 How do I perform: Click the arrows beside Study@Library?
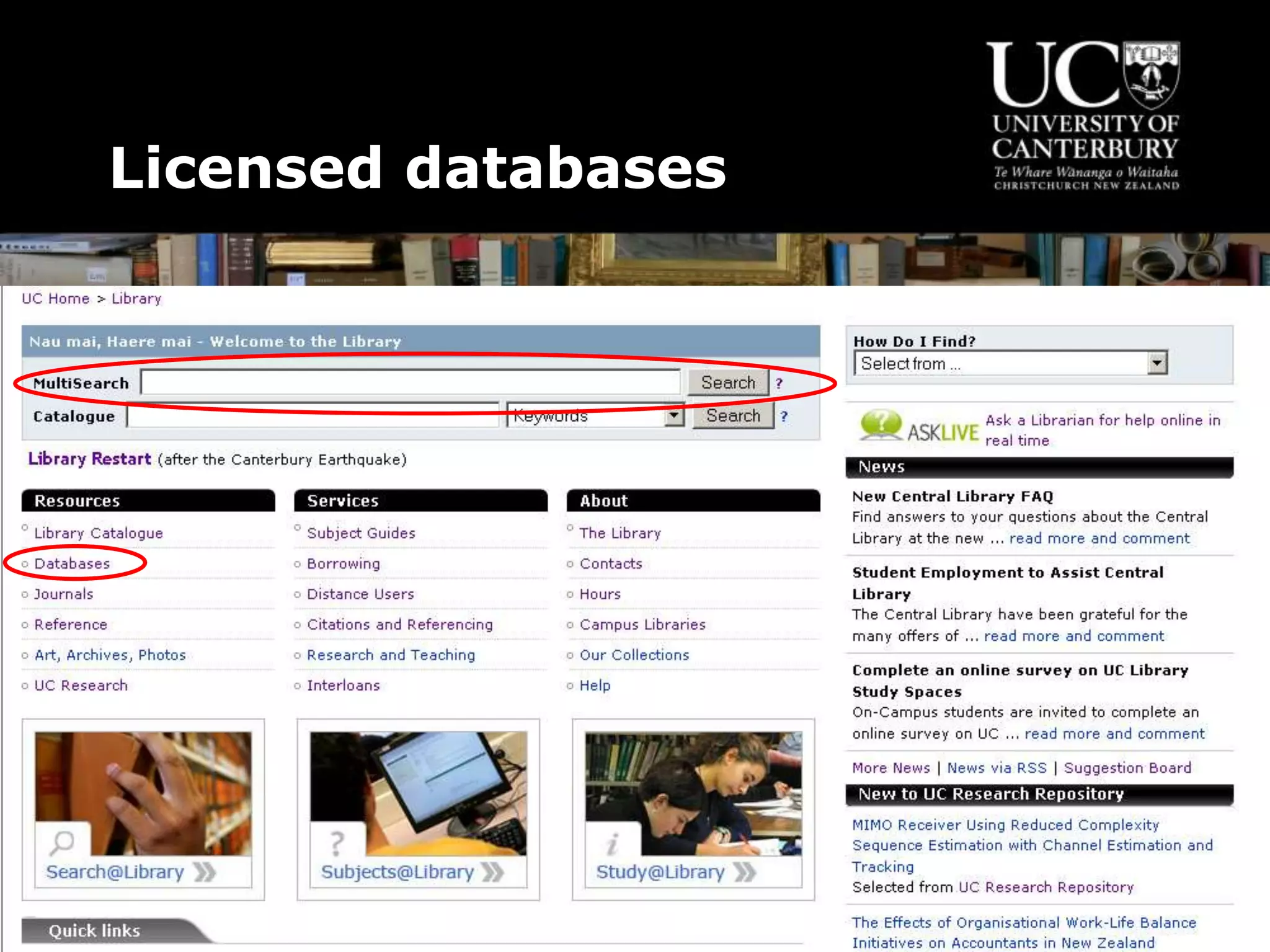(x=745, y=872)
